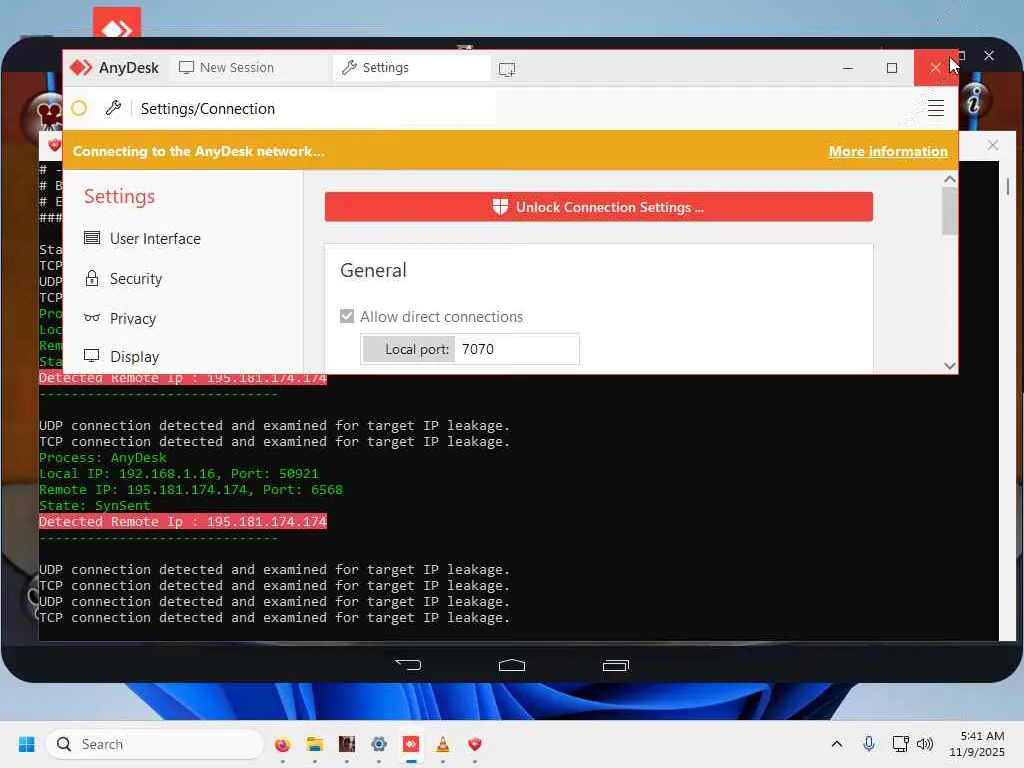Click 'Remote IP: 195.181.174.174, Port: 6568' line
The height and width of the screenshot is (768, 1024).
[191, 490]
